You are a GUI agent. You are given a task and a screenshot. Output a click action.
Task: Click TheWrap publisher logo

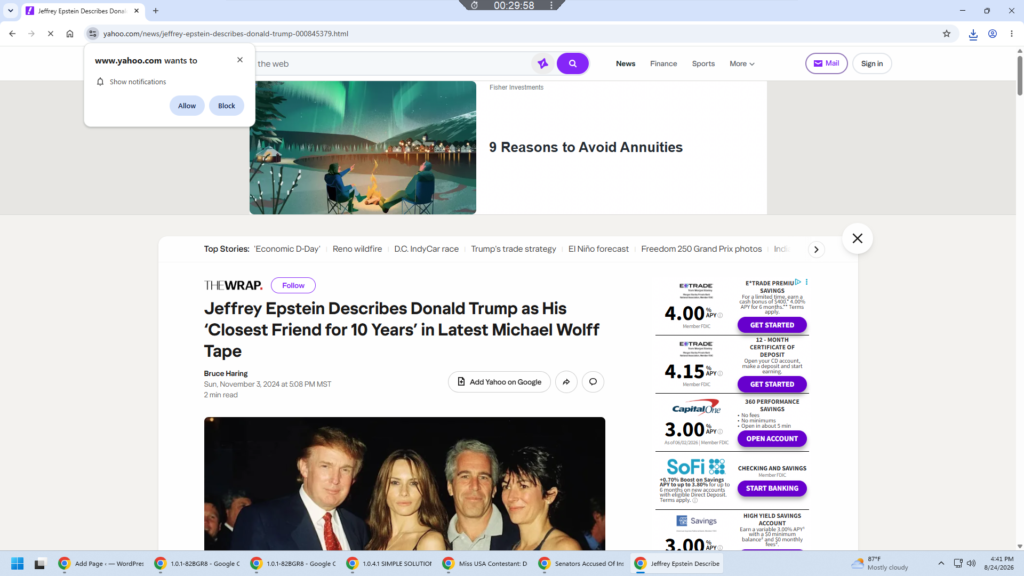(x=233, y=285)
